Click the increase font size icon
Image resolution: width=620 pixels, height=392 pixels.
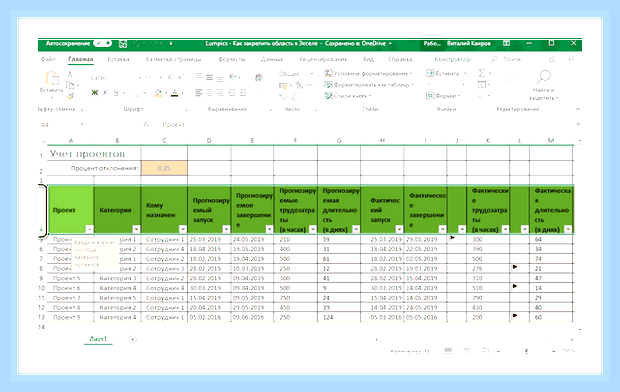tap(170, 77)
